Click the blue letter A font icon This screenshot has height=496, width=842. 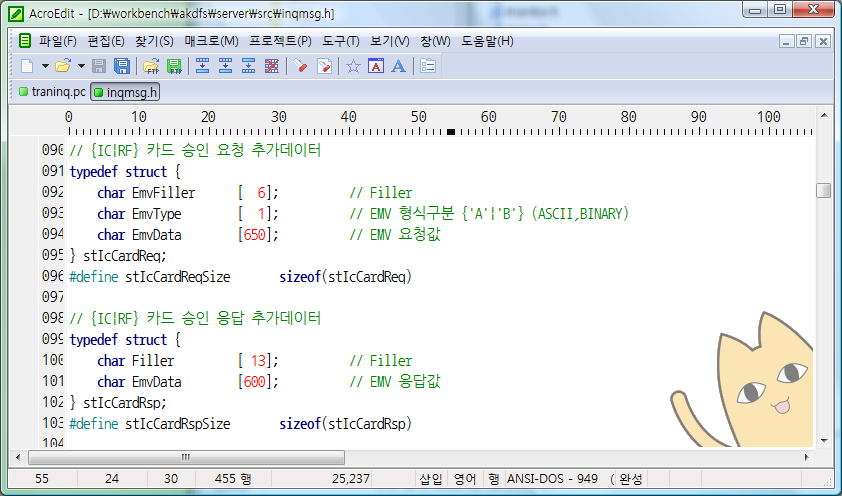point(398,66)
